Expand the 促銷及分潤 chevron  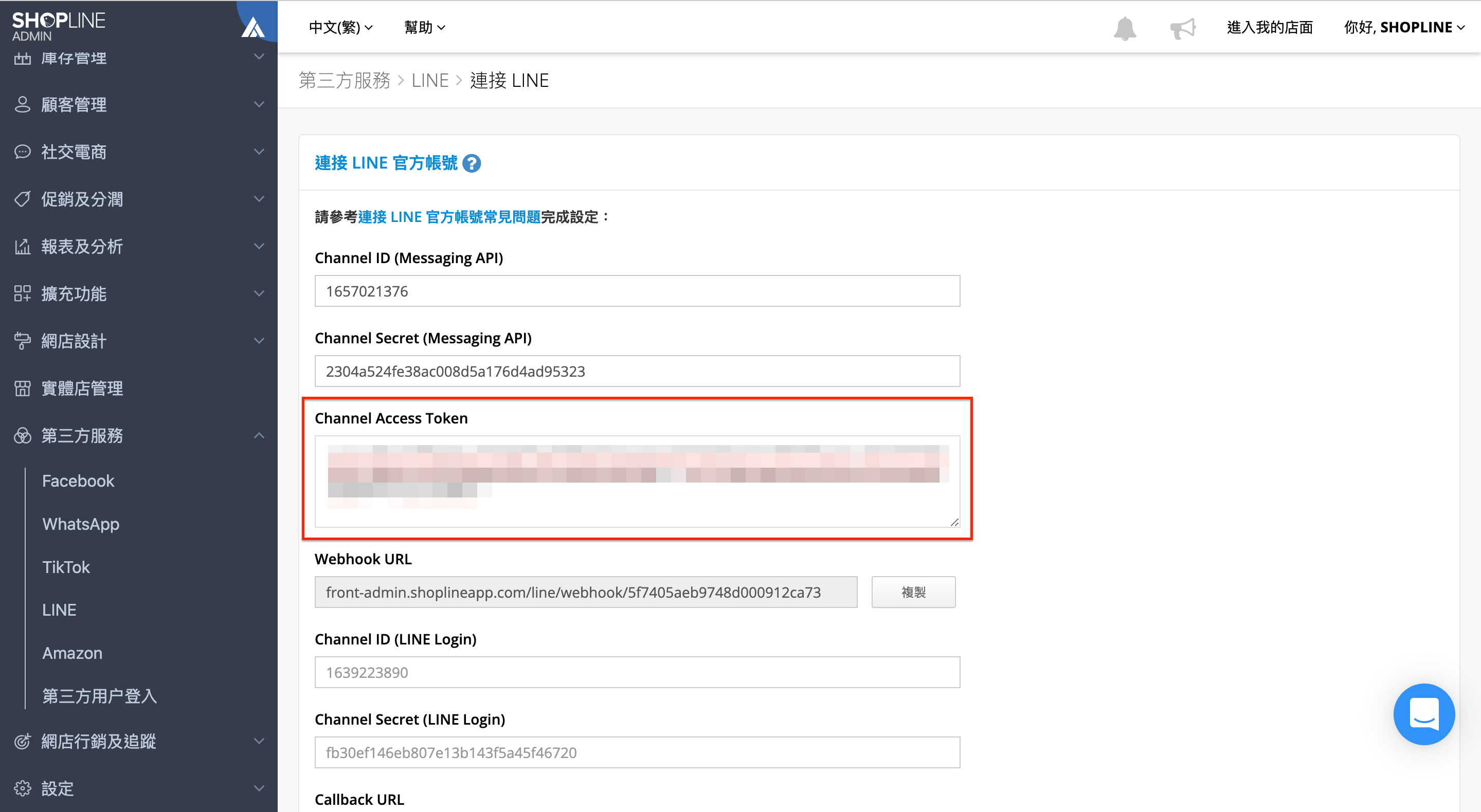point(259,199)
